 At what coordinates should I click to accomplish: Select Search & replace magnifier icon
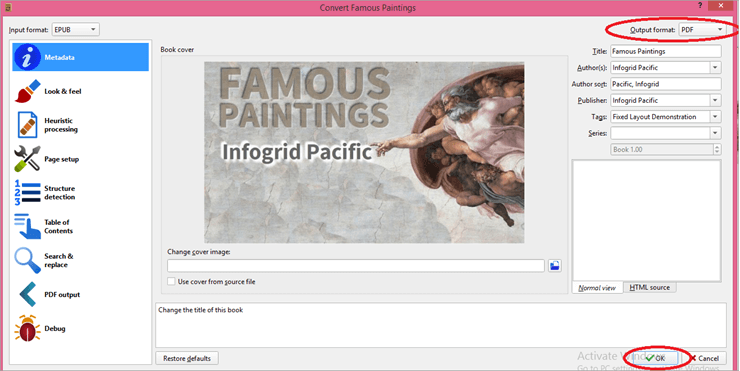[27, 261]
